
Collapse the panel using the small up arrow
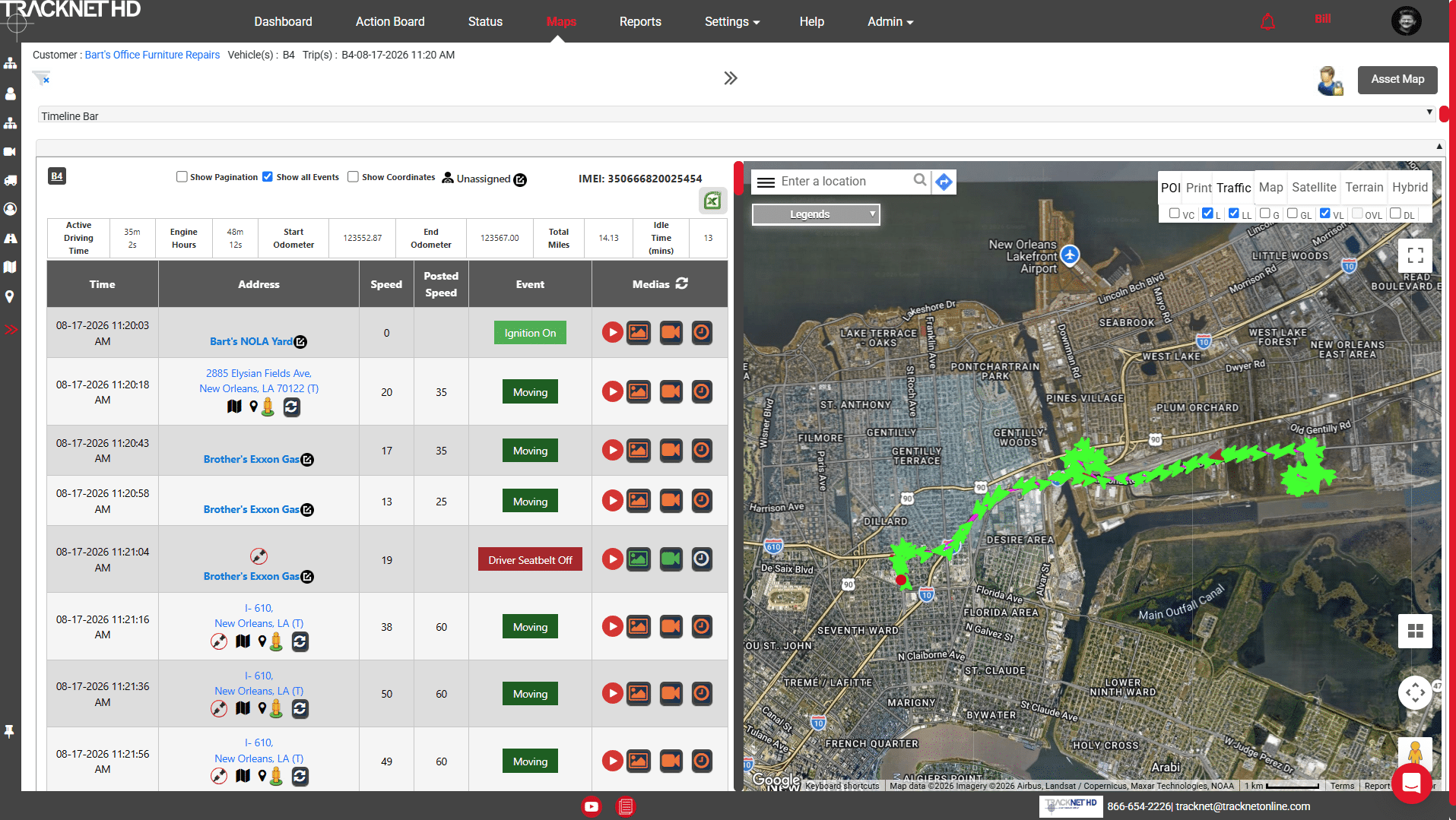point(1439,146)
